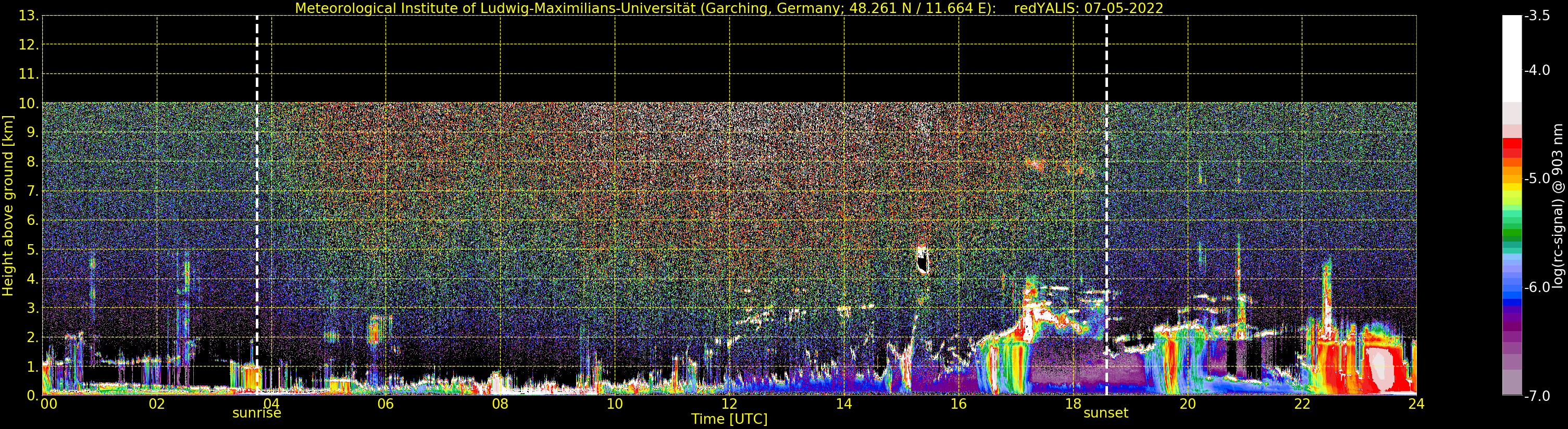The height and width of the screenshot is (429, 1568).
Task: Click the "-5.0" colorbar tick label
Action: pos(1537,178)
